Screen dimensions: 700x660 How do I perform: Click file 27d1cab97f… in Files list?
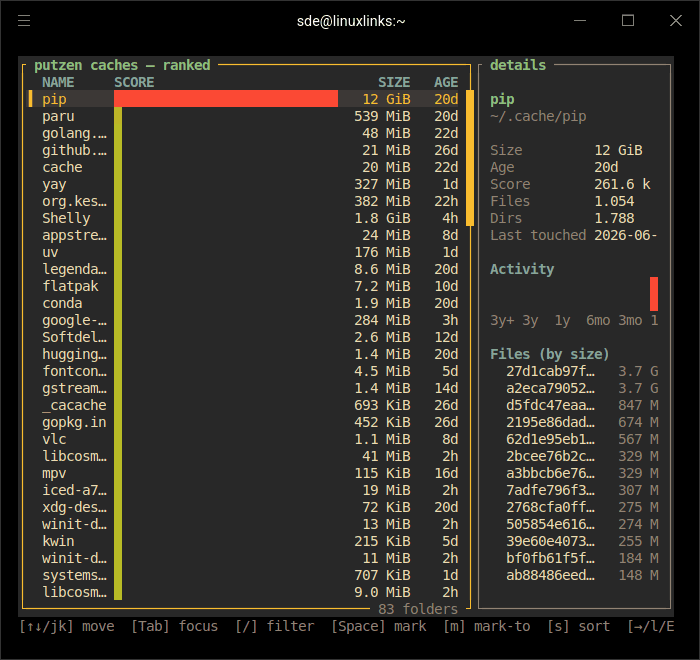(550, 371)
